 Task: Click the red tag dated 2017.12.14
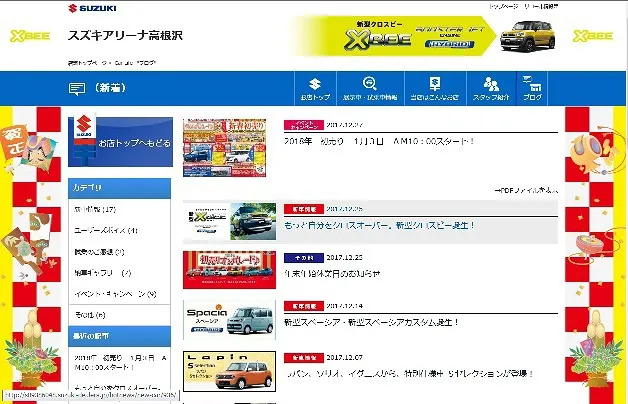tap(304, 306)
